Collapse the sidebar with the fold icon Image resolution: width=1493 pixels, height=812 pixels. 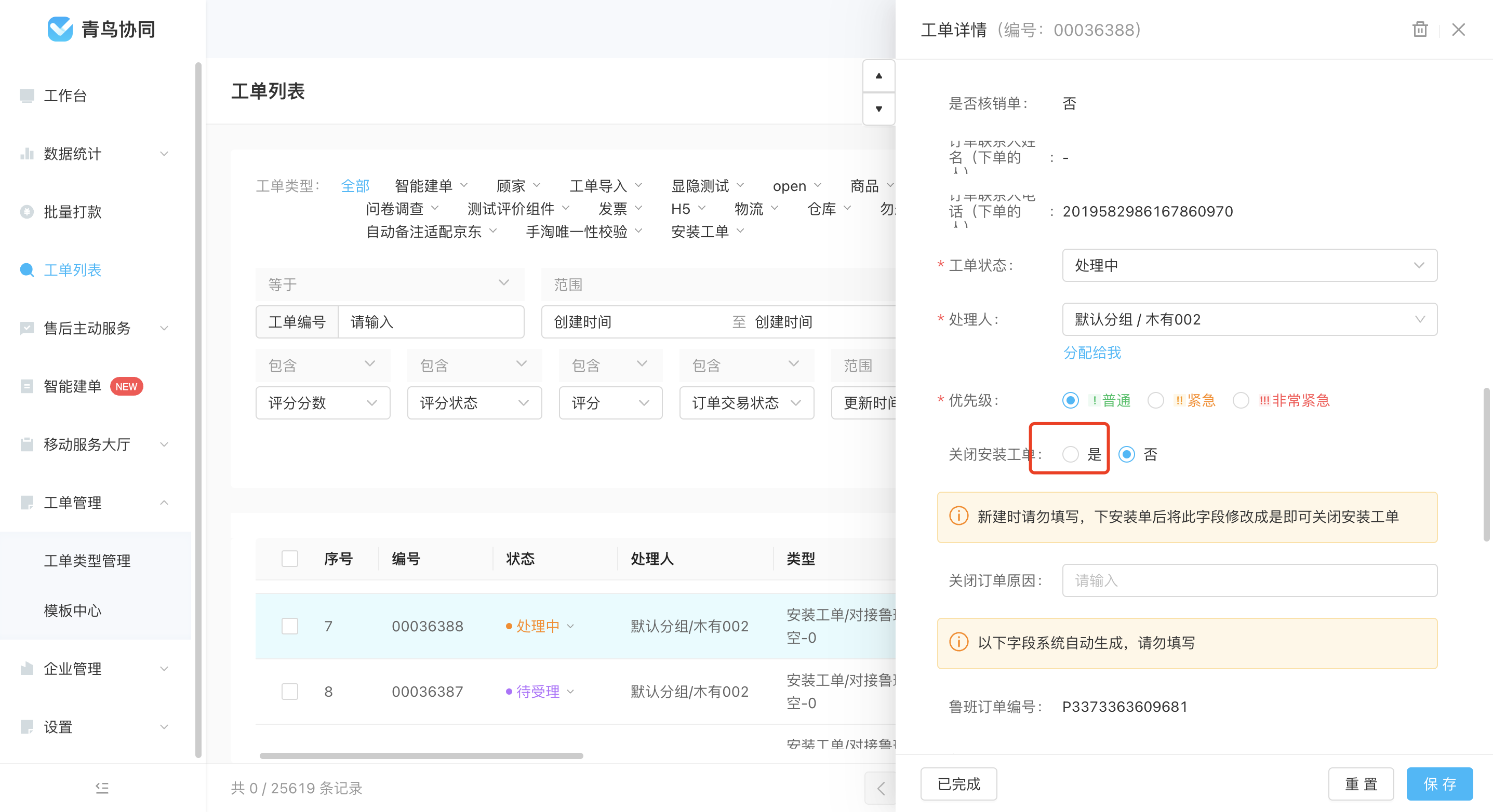pyautogui.click(x=102, y=788)
